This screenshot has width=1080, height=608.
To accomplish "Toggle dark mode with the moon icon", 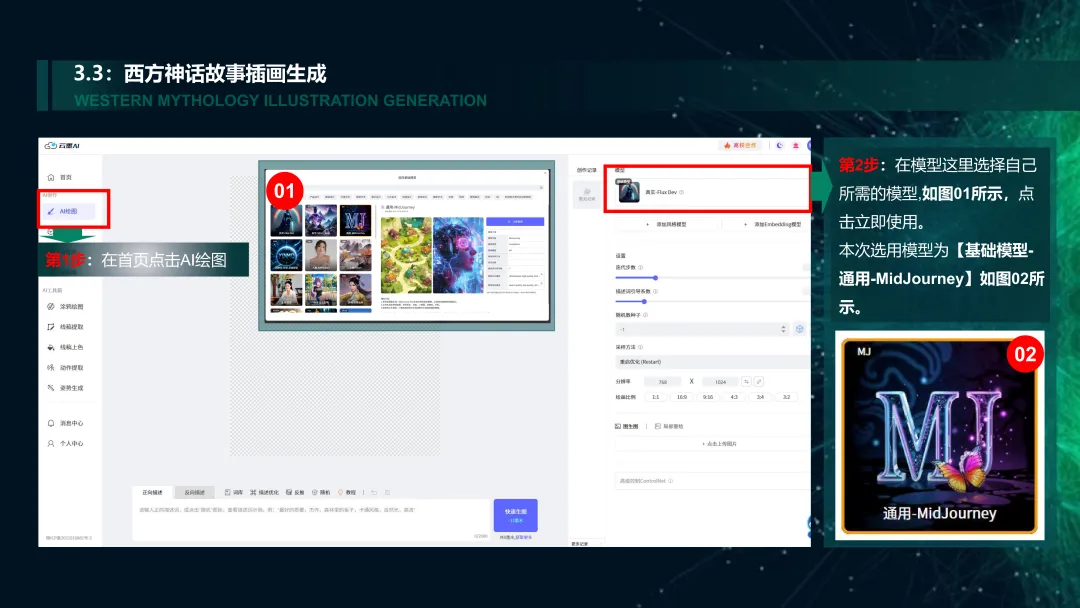I will [780, 146].
